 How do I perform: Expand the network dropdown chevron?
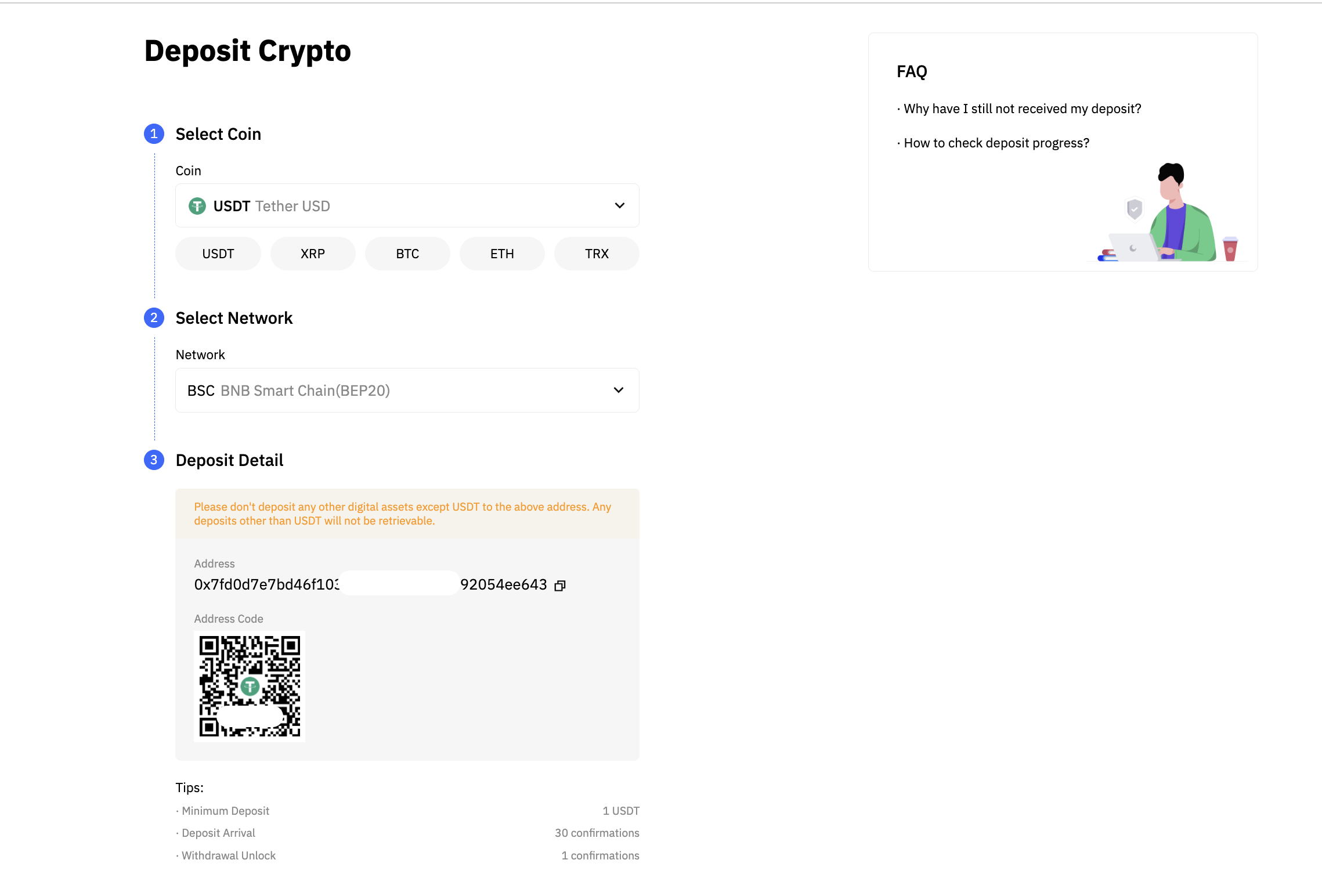point(619,390)
